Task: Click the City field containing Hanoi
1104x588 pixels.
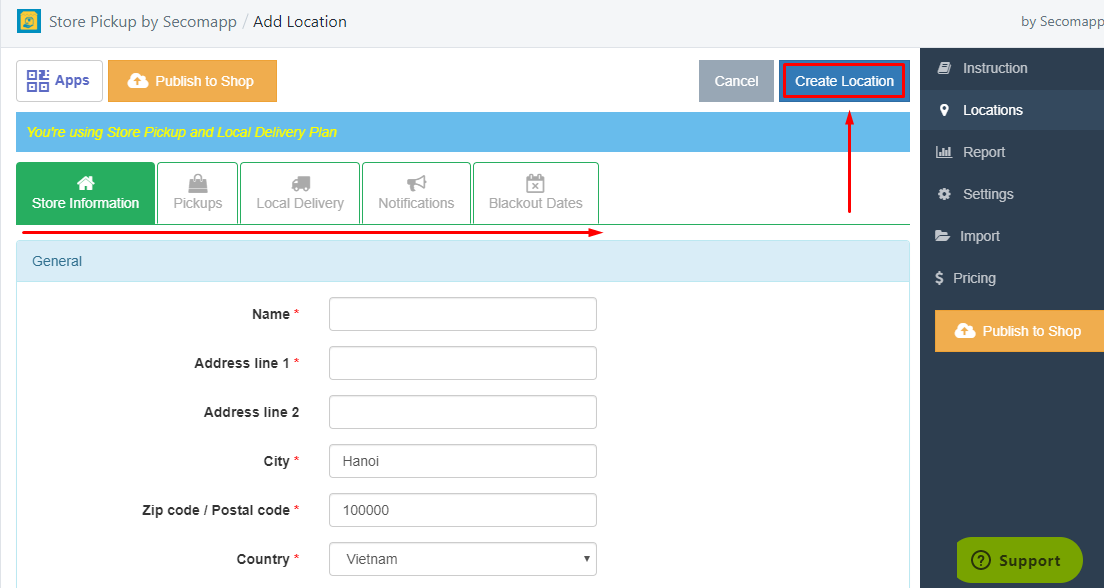Action: (x=463, y=461)
